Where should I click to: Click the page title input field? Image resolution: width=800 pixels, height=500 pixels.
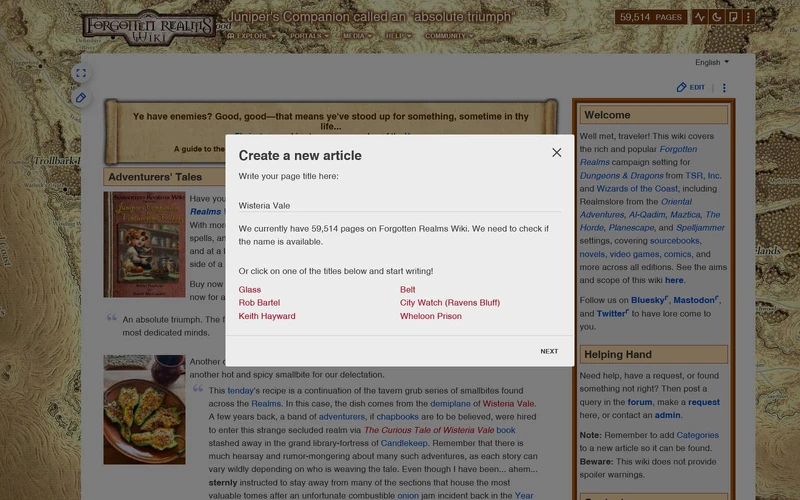(x=399, y=205)
